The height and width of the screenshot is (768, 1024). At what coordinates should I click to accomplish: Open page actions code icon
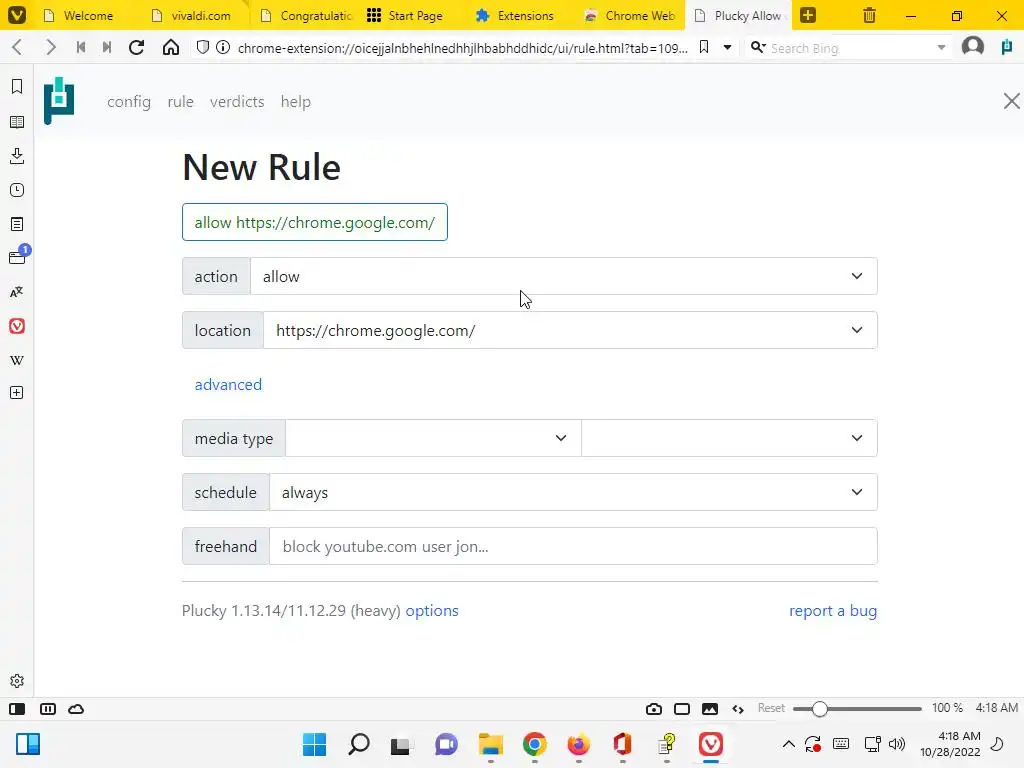pyautogui.click(x=738, y=709)
